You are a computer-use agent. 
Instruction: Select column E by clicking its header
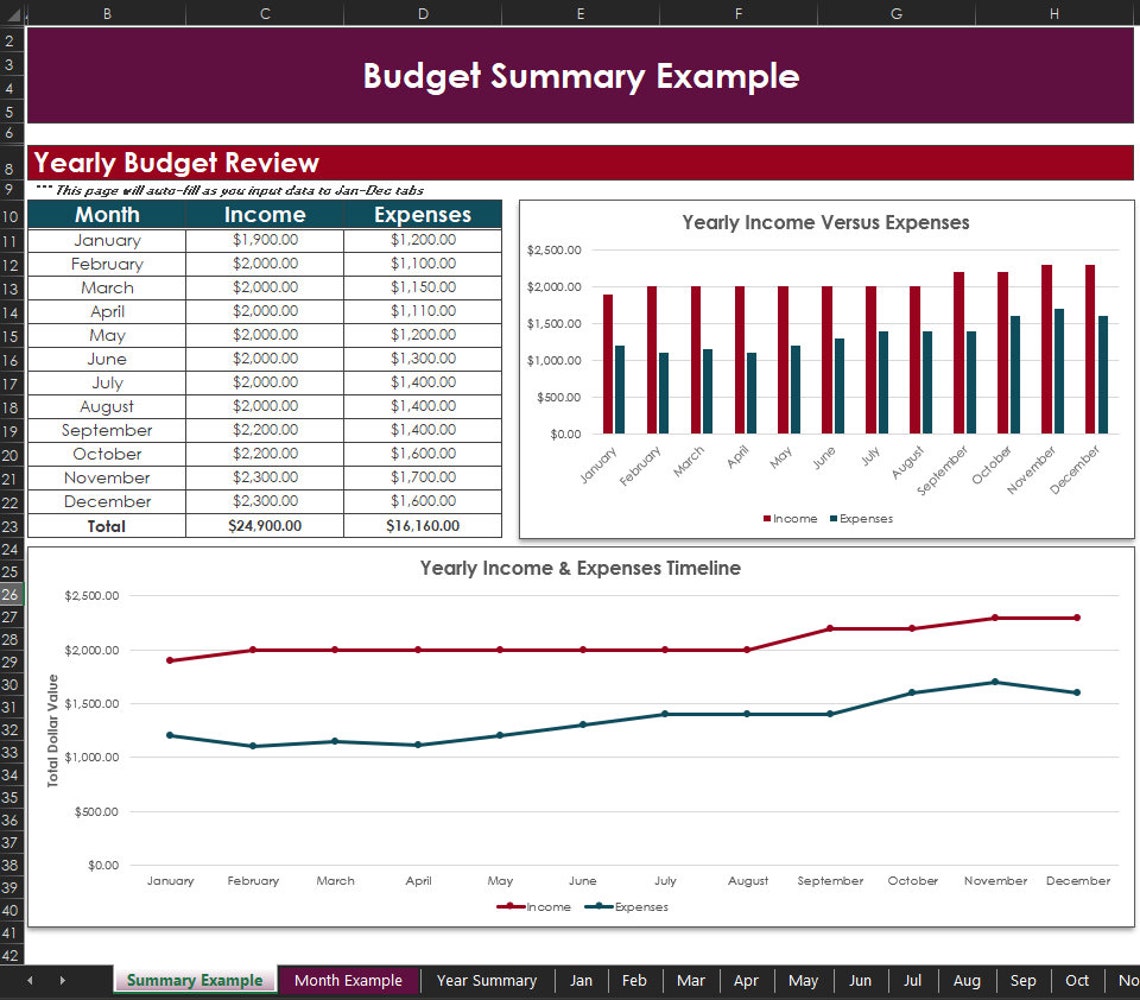[580, 14]
